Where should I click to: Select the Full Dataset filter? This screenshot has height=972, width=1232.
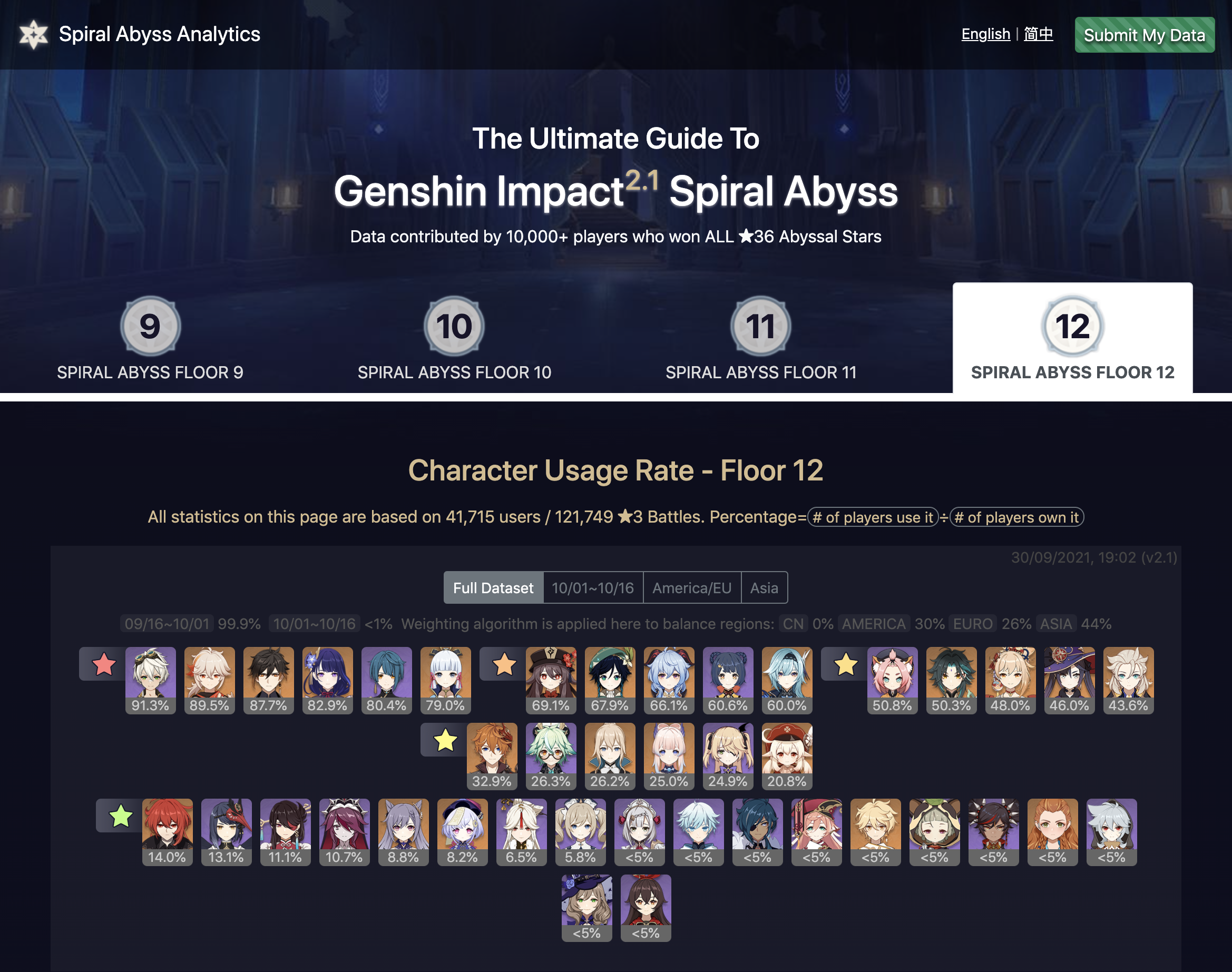coord(493,588)
